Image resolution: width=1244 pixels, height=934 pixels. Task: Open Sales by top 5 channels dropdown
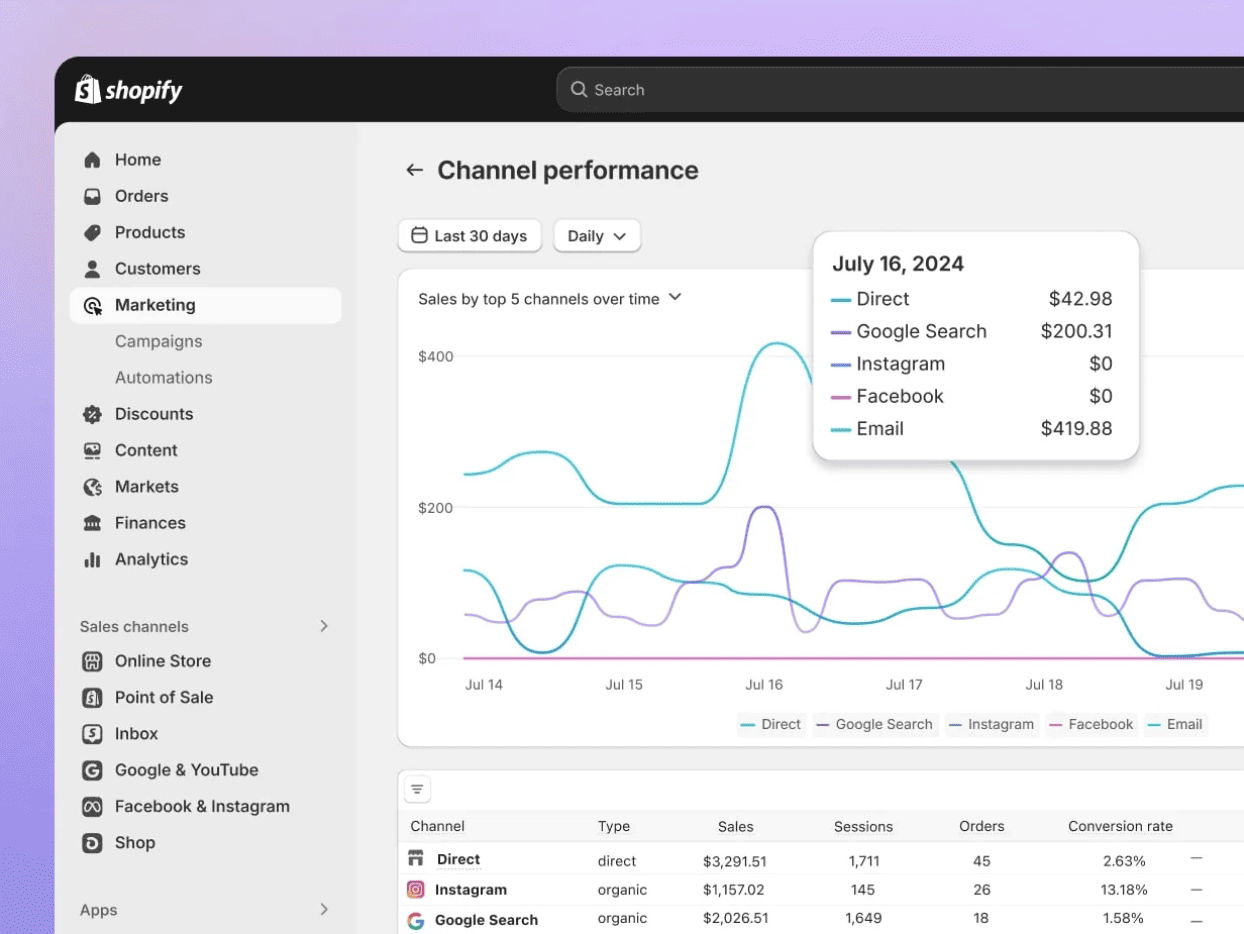tap(550, 298)
